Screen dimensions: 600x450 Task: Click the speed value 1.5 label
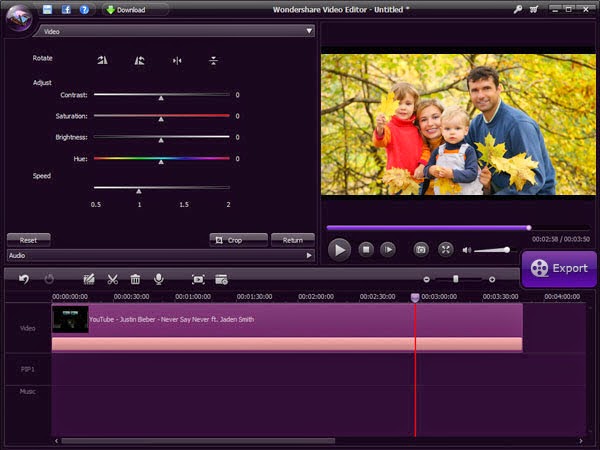[x=184, y=205]
